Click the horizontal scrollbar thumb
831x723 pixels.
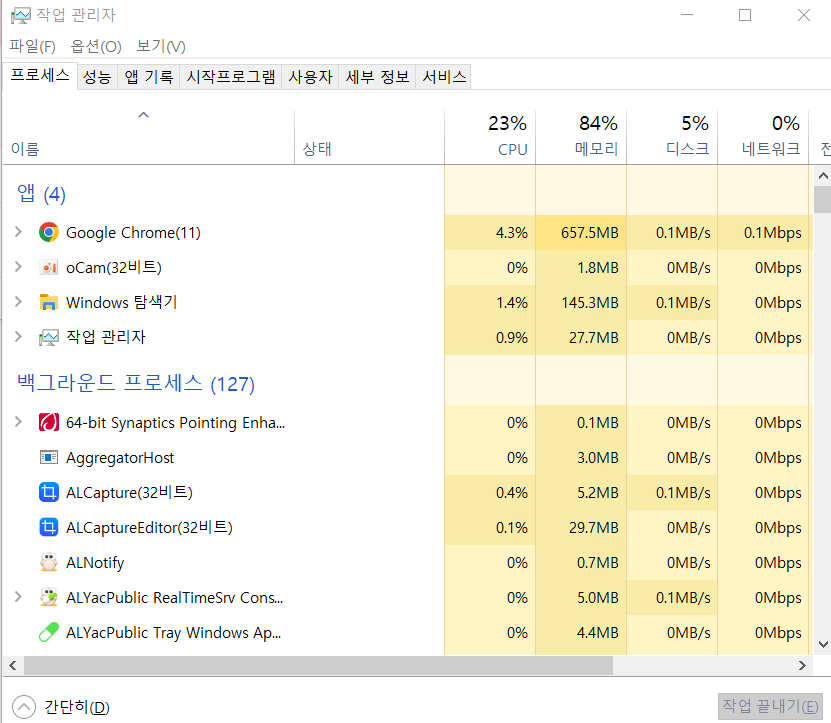point(319,665)
